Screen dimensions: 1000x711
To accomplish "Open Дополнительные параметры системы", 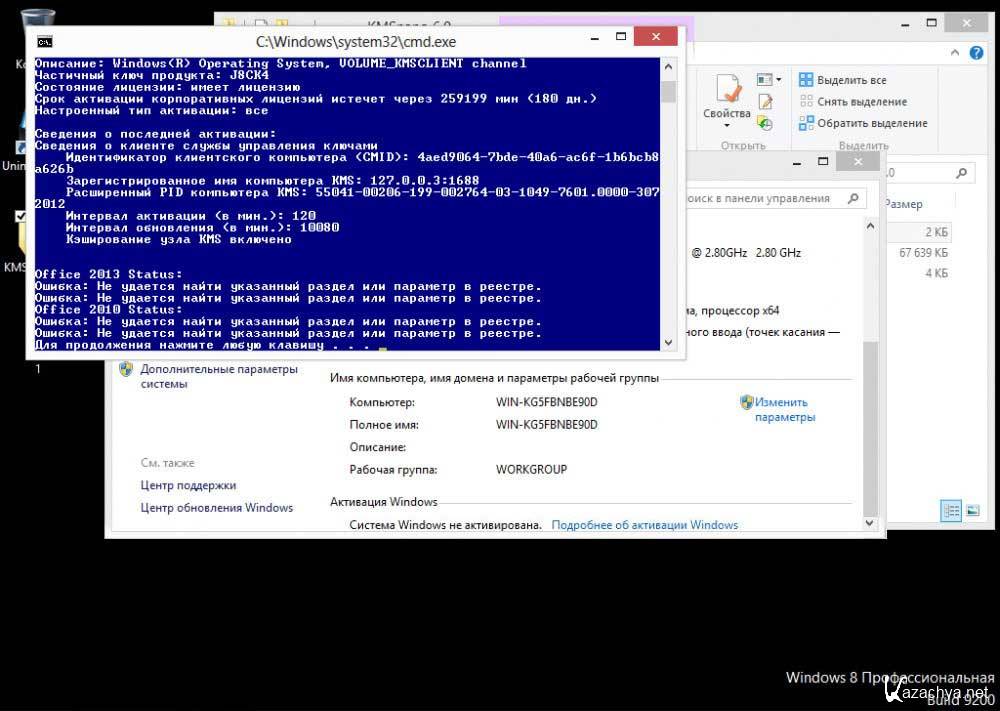I will [x=219, y=376].
